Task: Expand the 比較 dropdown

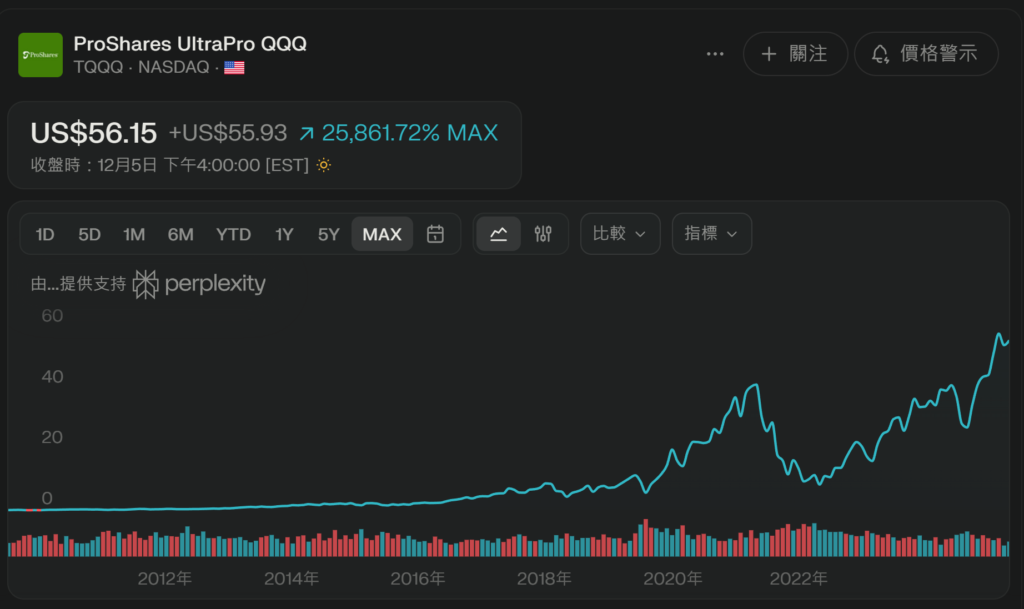Action: (x=620, y=234)
